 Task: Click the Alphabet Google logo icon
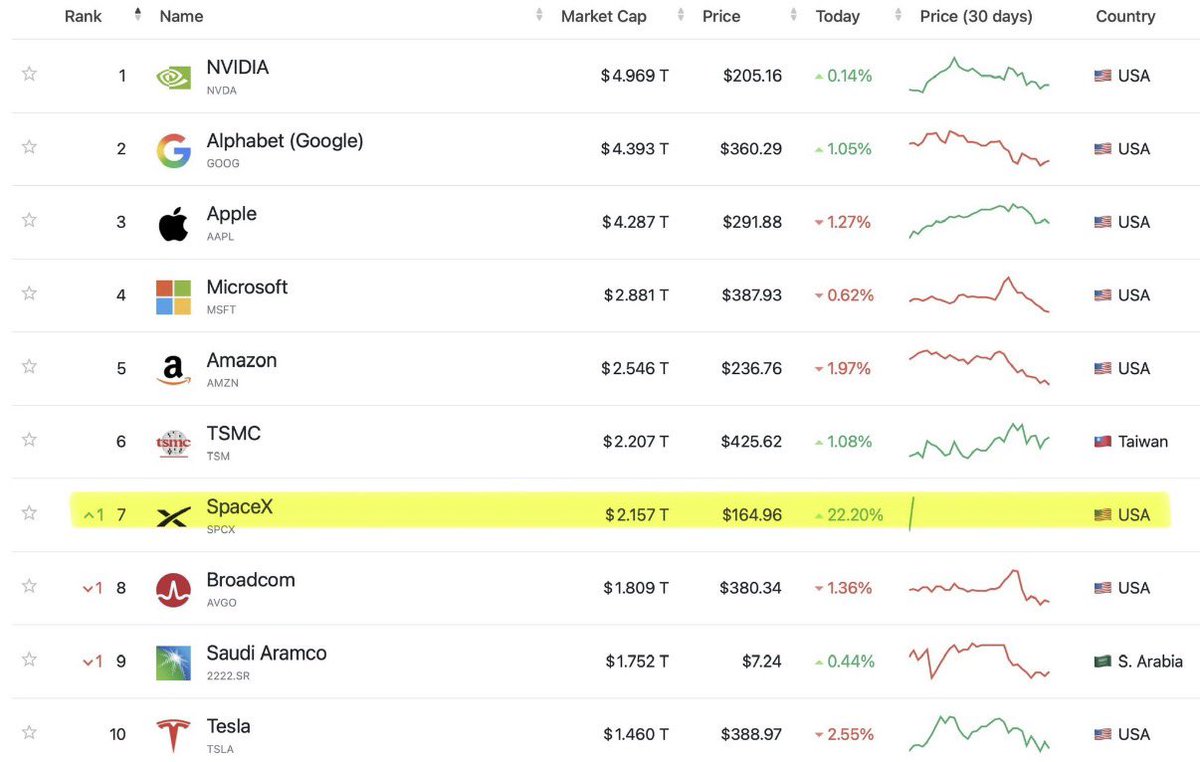point(173,150)
